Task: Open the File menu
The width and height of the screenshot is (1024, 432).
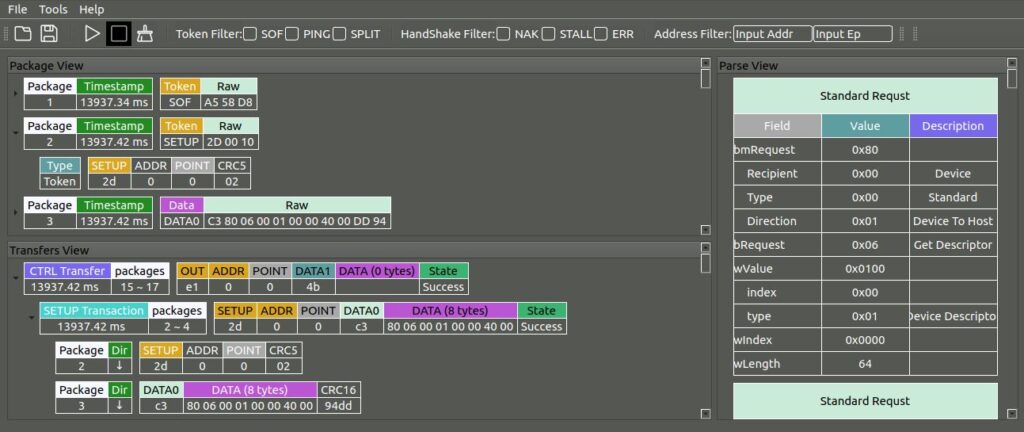Action: pos(18,9)
